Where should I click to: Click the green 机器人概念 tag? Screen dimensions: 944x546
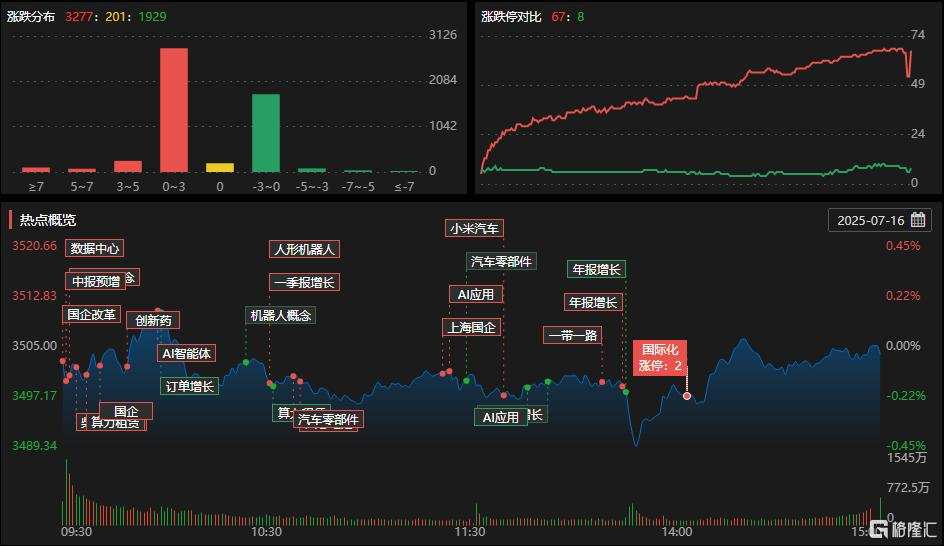pos(281,315)
